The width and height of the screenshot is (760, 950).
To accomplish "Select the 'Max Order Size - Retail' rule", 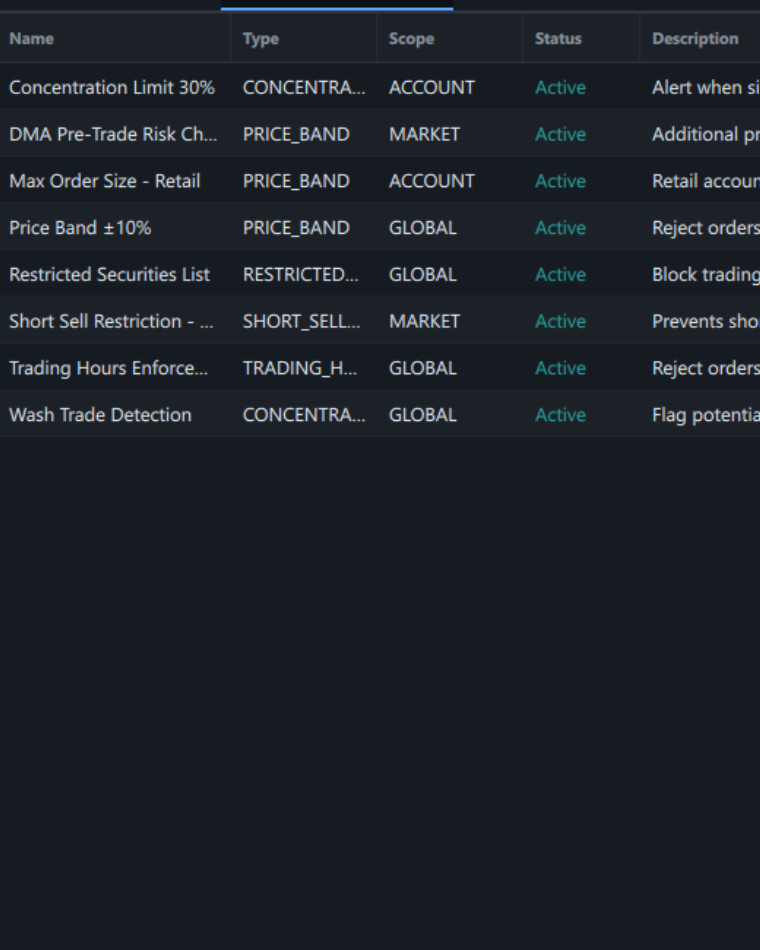I will pyautogui.click(x=105, y=181).
